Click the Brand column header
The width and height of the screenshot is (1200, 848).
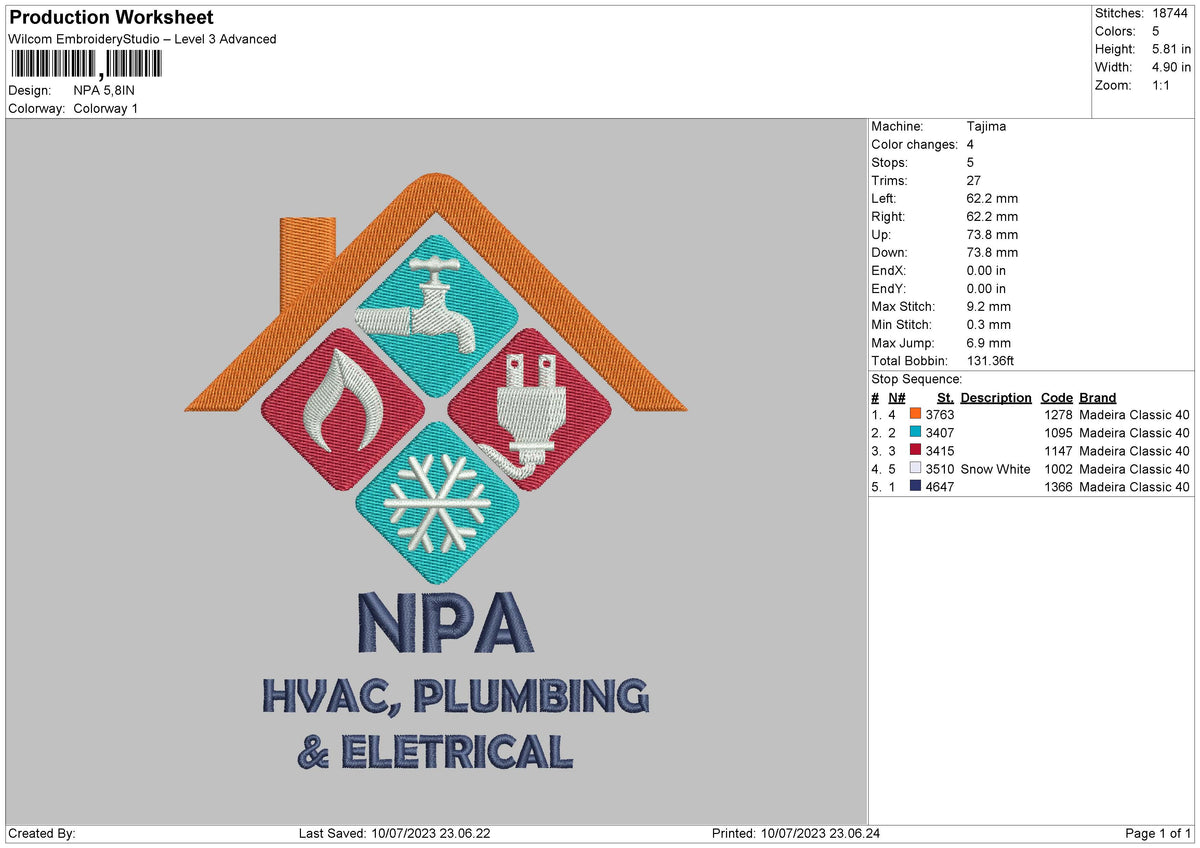click(x=1098, y=398)
